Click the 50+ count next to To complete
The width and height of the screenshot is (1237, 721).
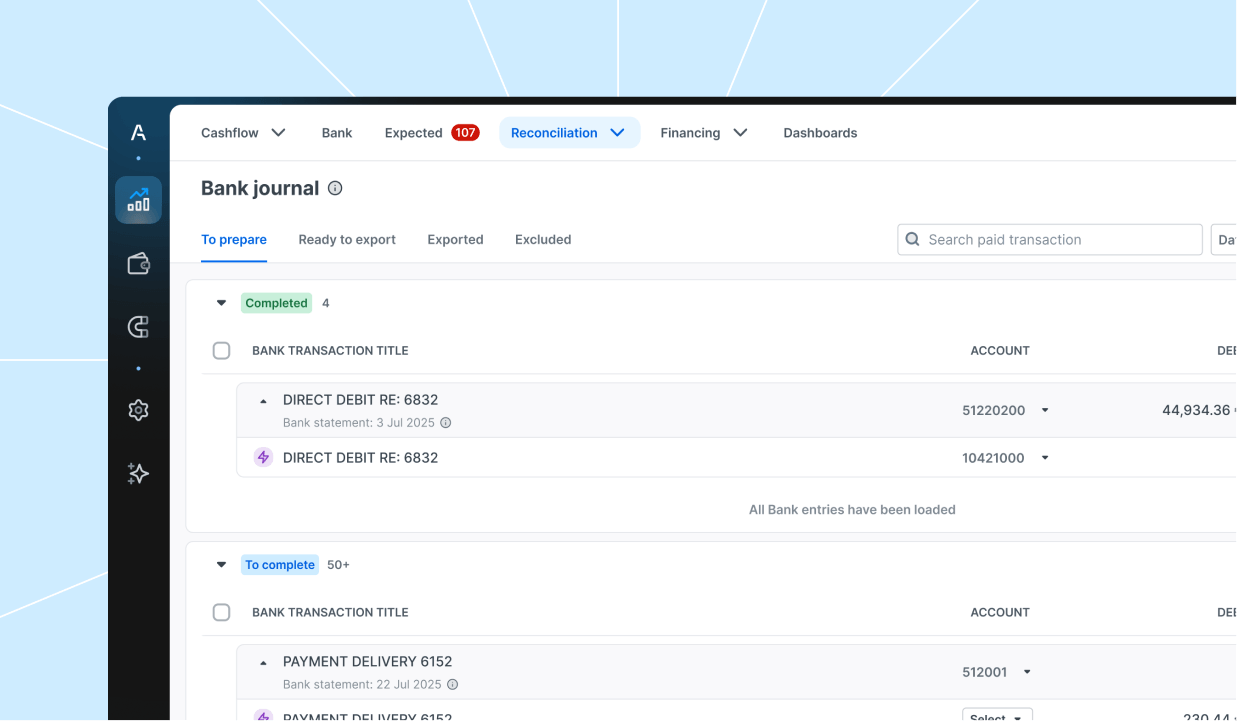tap(338, 565)
